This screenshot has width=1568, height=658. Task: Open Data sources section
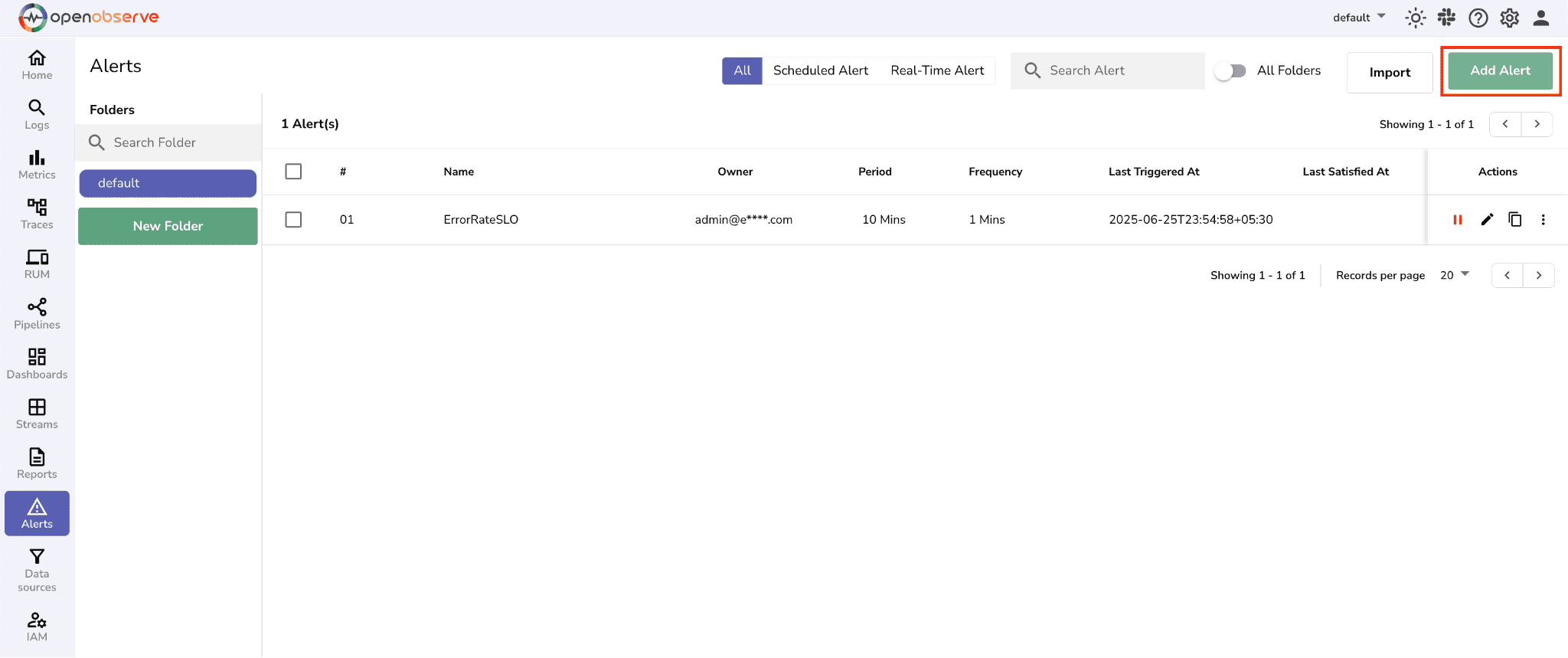(37, 571)
